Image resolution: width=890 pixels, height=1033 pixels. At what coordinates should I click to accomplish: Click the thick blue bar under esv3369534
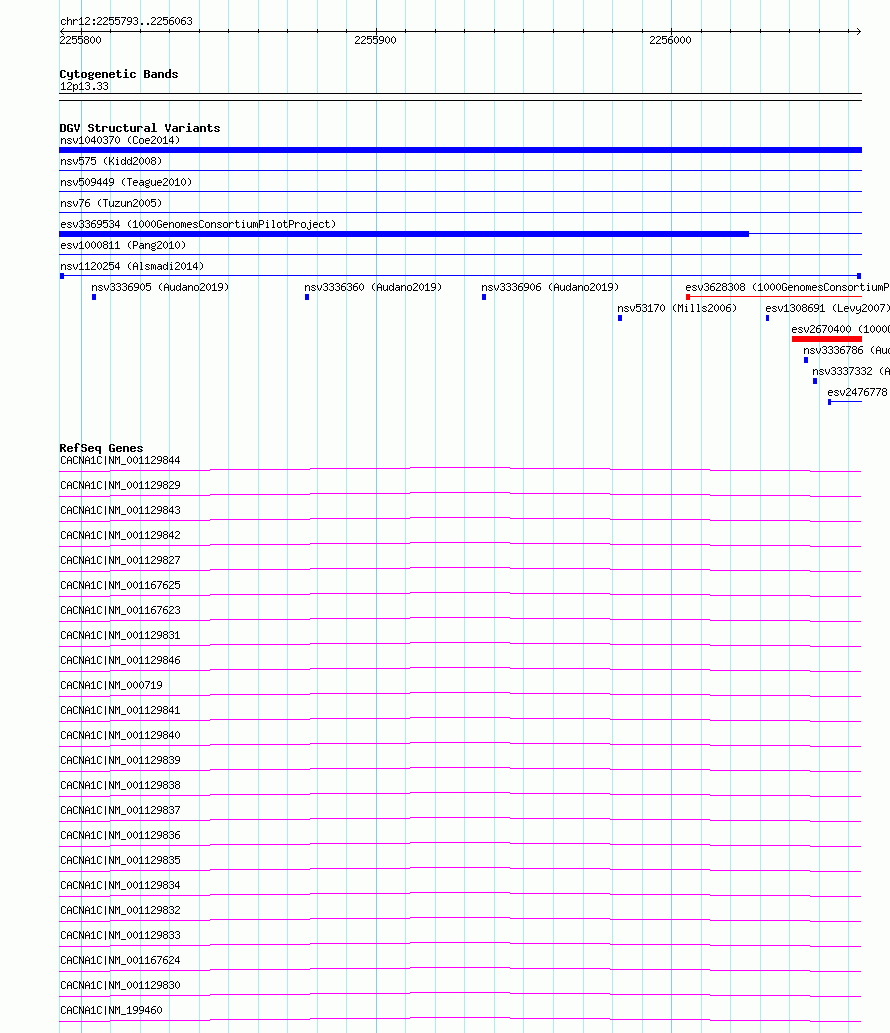(404, 234)
